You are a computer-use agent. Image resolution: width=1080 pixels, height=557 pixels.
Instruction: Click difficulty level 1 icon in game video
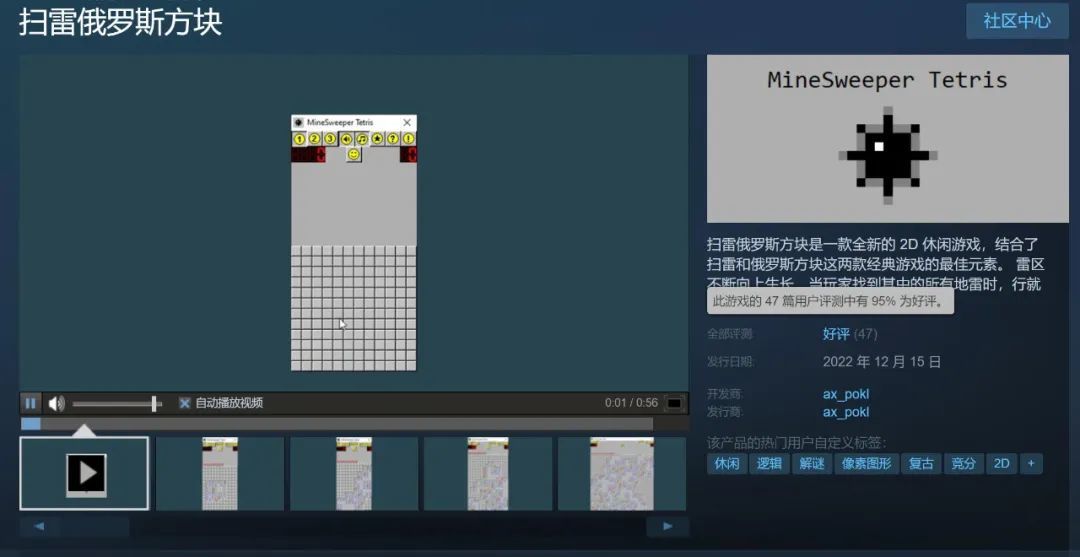pyautogui.click(x=299, y=139)
